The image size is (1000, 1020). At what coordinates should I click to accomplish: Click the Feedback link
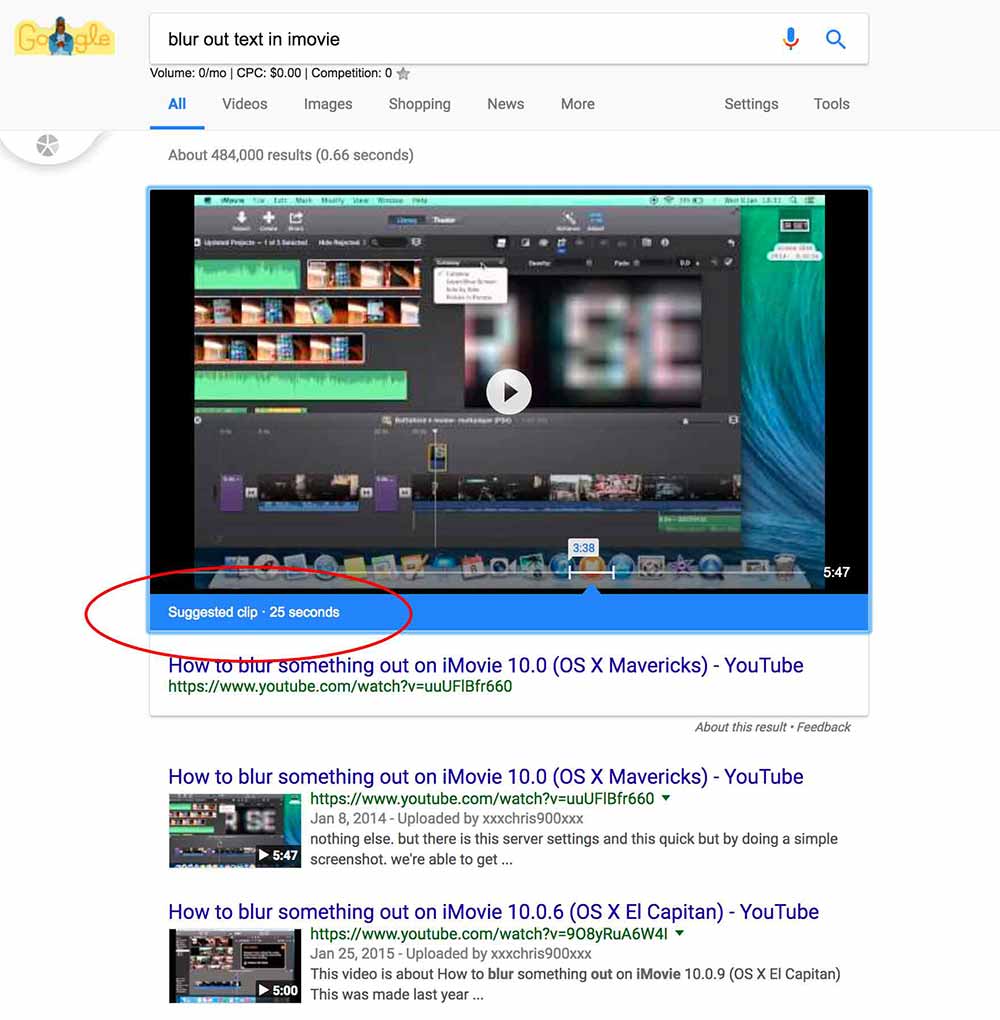pos(824,727)
